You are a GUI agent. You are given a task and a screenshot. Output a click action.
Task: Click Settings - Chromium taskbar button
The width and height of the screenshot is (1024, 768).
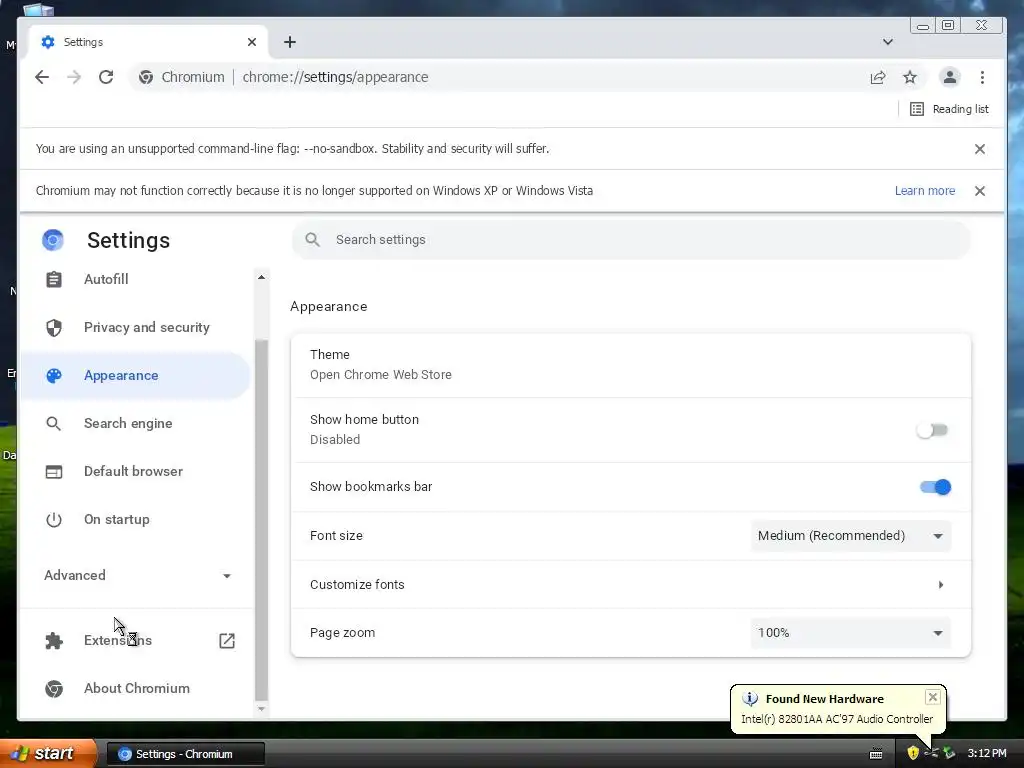(x=185, y=754)
